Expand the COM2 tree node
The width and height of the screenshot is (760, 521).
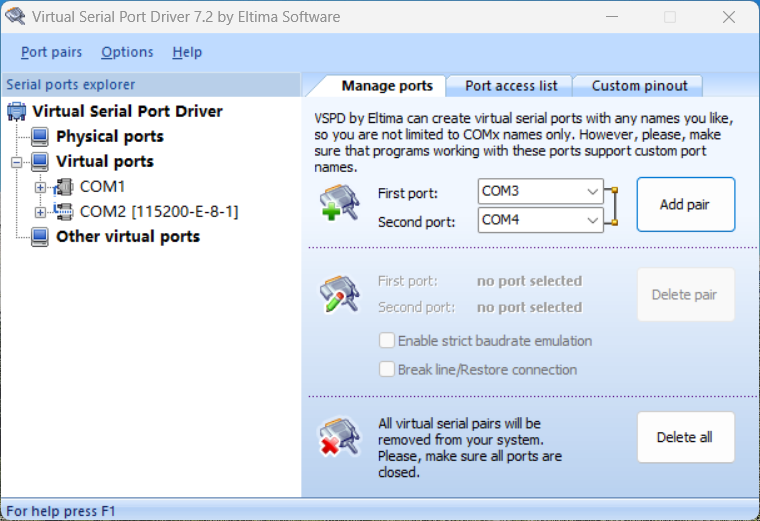point(41,212)
